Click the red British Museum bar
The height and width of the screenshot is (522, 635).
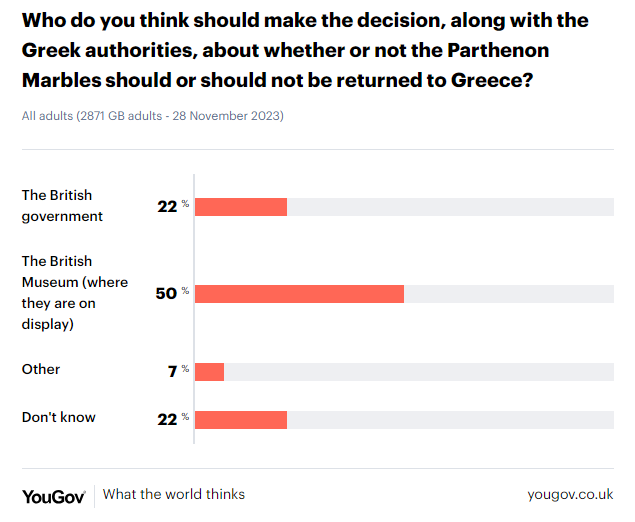(299, 294)
